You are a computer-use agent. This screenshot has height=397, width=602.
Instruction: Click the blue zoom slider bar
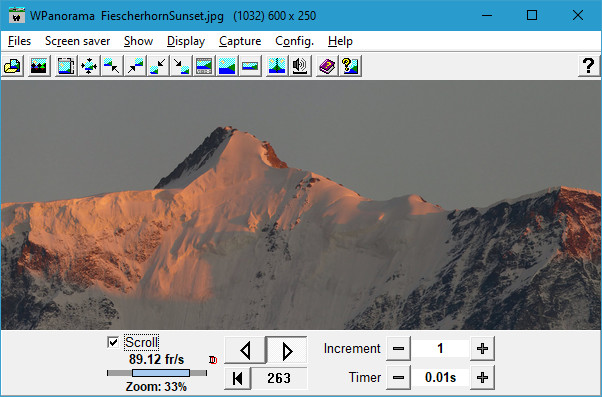coord(161,373)
